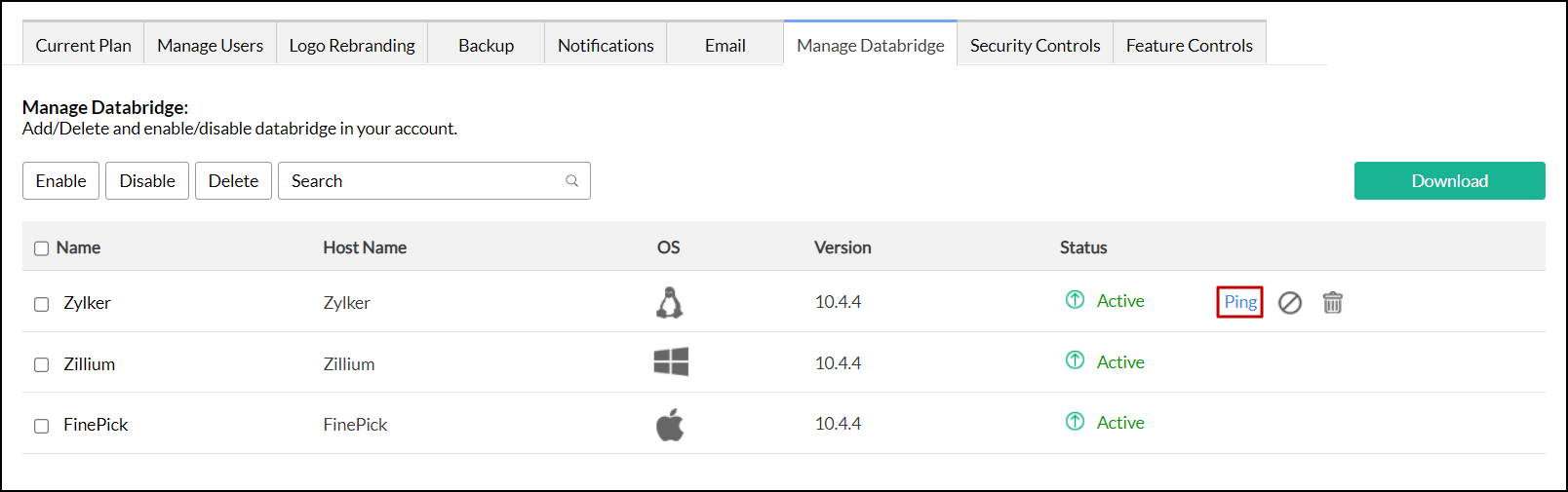1568x492 pixels.
Task: Click the trash icon for Zylker databridge
Action: pos(1332,303)
